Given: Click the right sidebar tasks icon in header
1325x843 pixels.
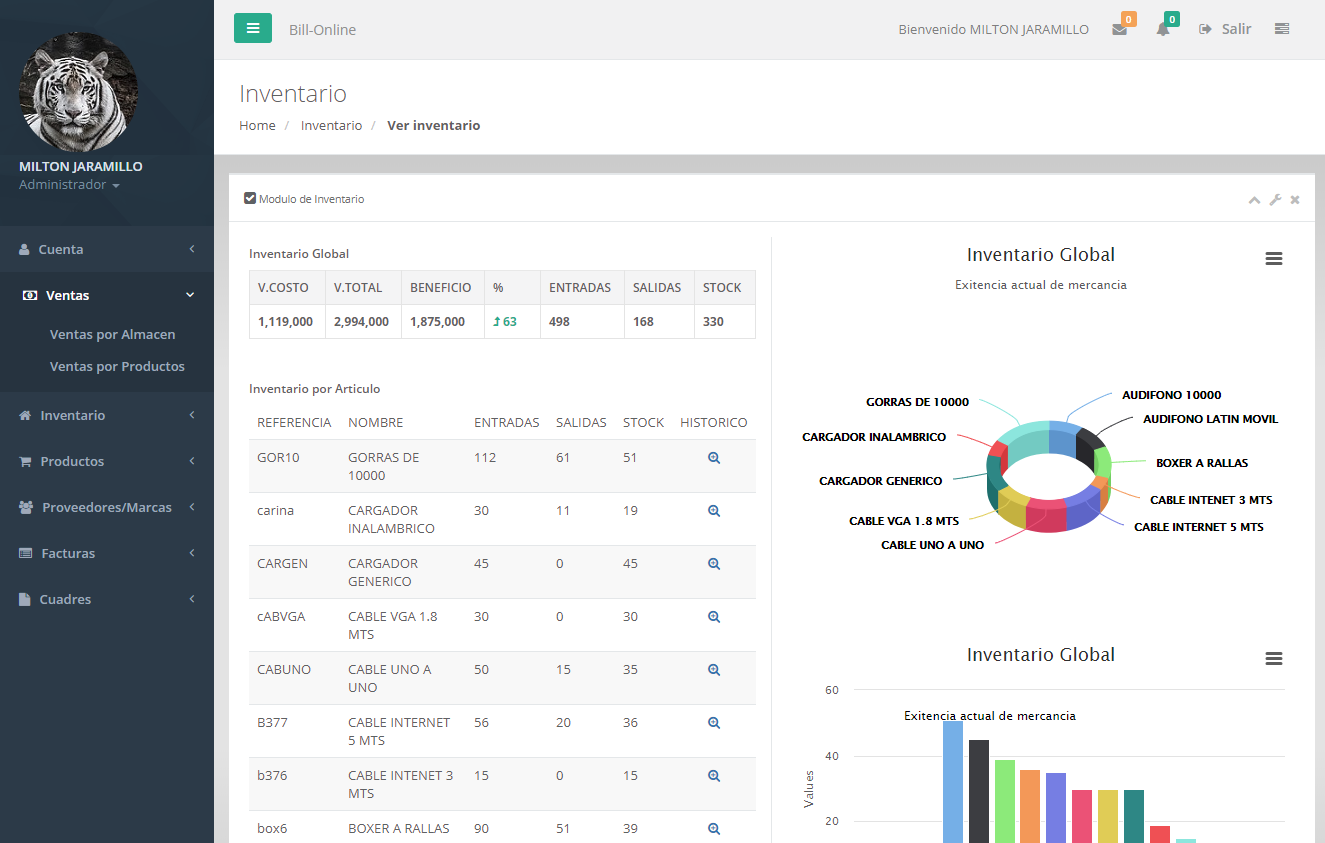Looking at the screenshot, I should [1281, 29].
